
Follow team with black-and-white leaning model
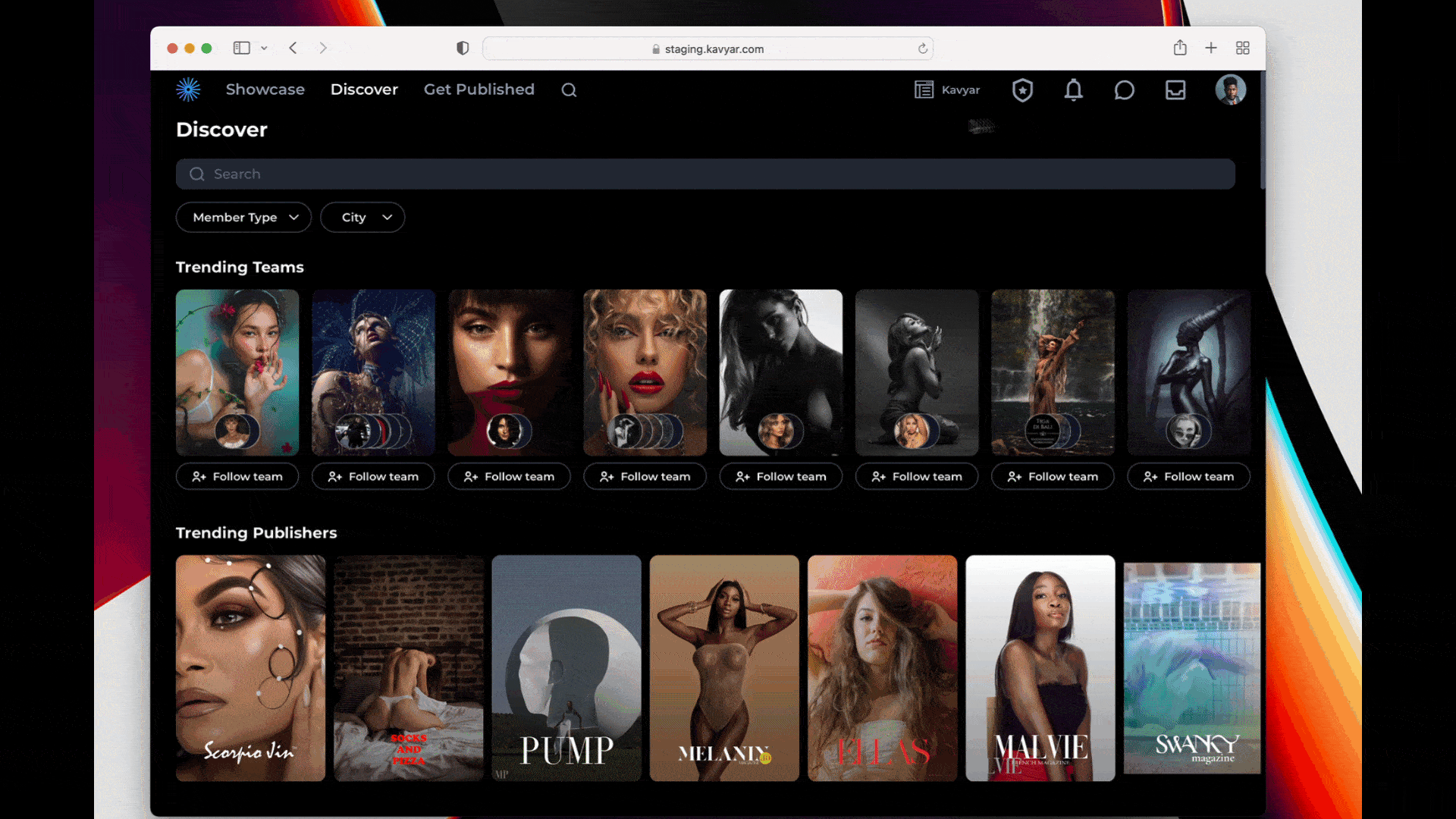pos(780,477)
